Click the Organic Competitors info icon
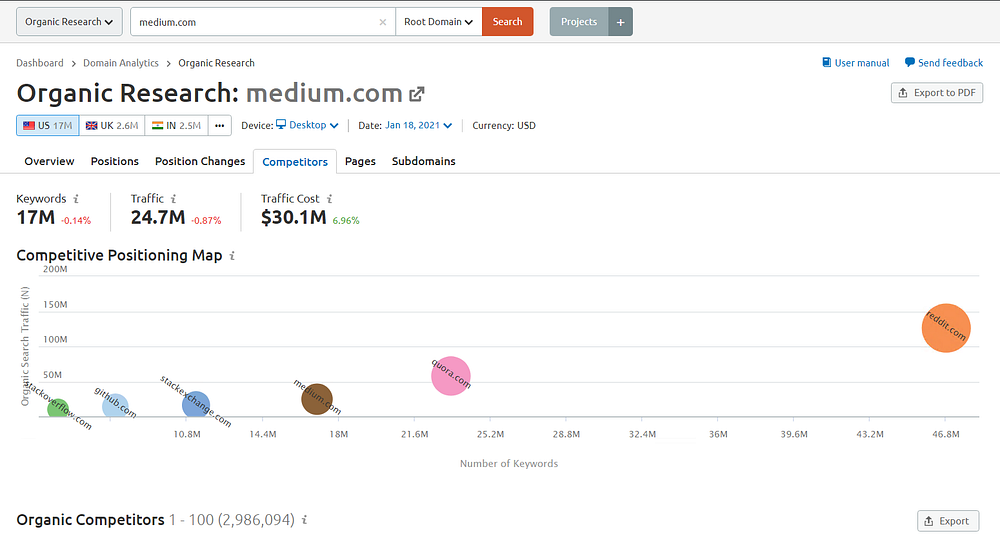Screen dimensions: 1000x536 click(304, 520)
